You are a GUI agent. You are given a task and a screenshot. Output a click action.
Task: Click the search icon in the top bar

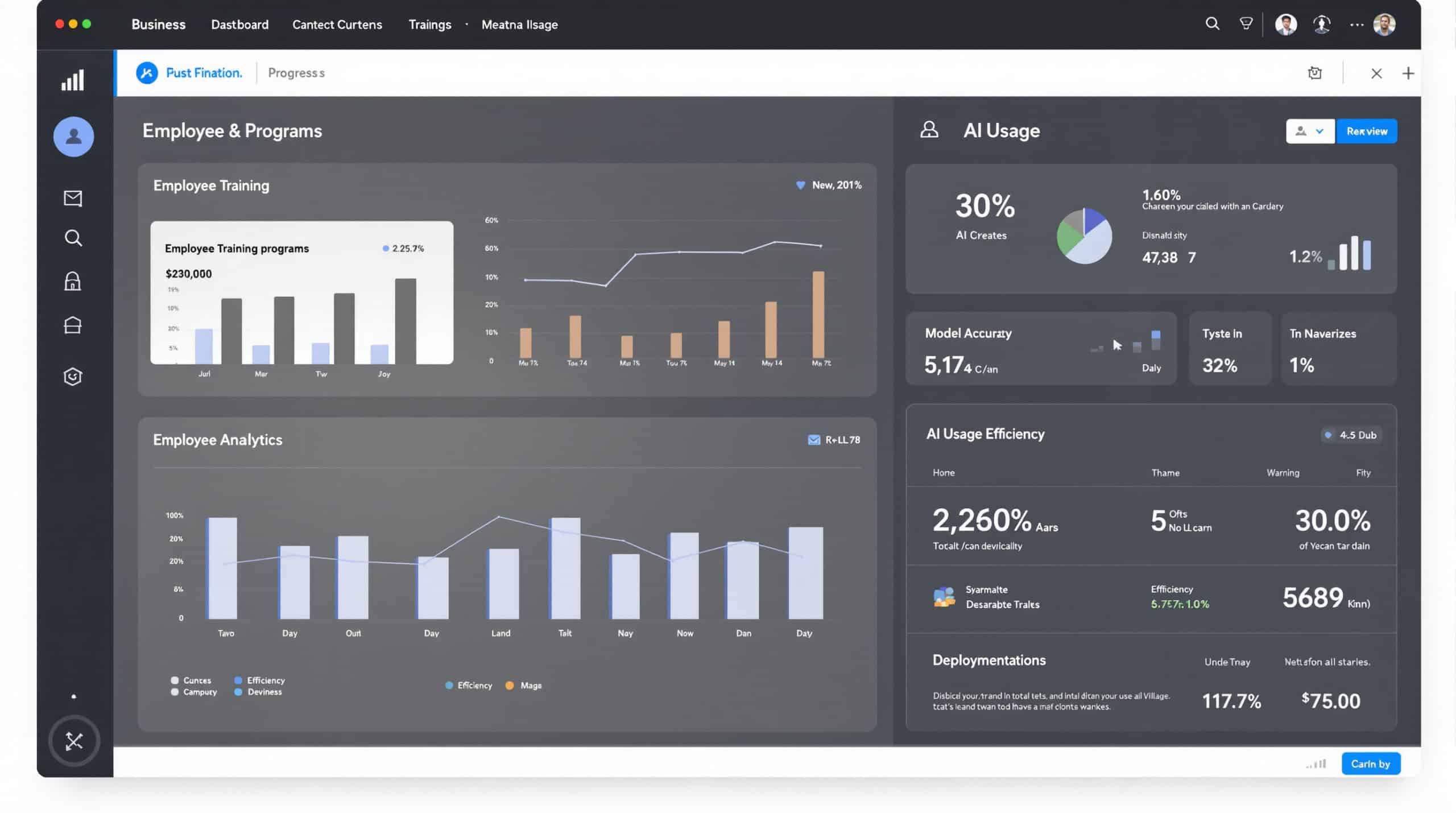coord(1212,24)
